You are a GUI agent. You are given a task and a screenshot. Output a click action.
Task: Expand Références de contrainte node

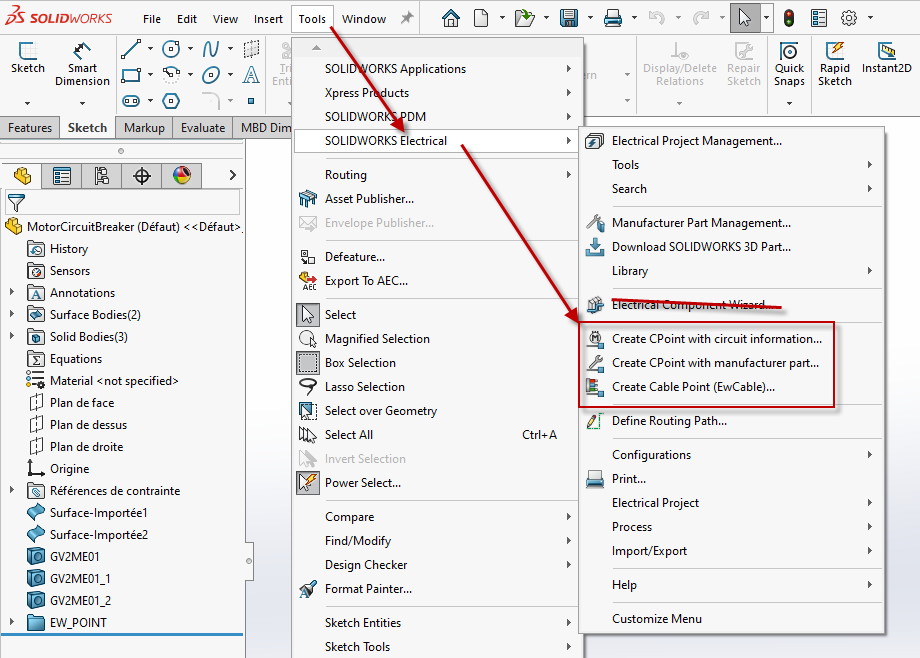[12, 490]
